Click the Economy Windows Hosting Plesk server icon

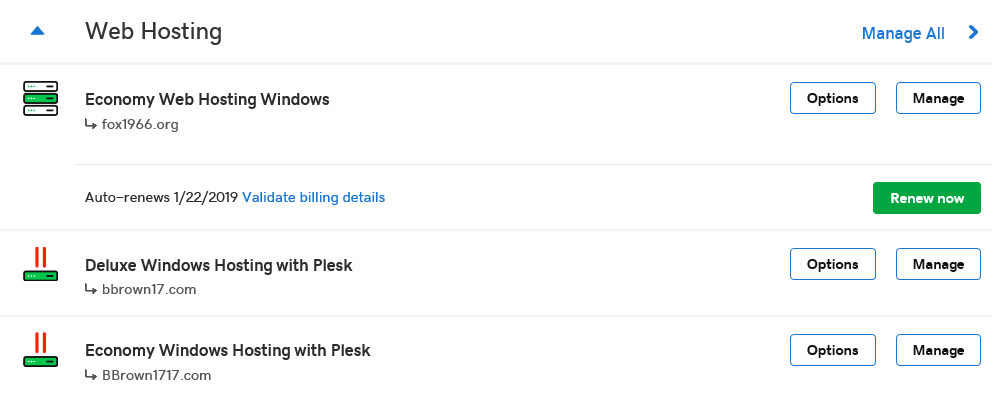point(41,350)
